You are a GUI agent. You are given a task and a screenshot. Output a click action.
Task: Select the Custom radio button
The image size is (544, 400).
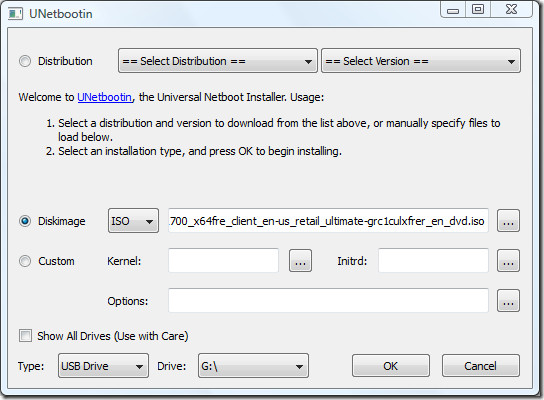pyautogui.click(x=25, y=261)
